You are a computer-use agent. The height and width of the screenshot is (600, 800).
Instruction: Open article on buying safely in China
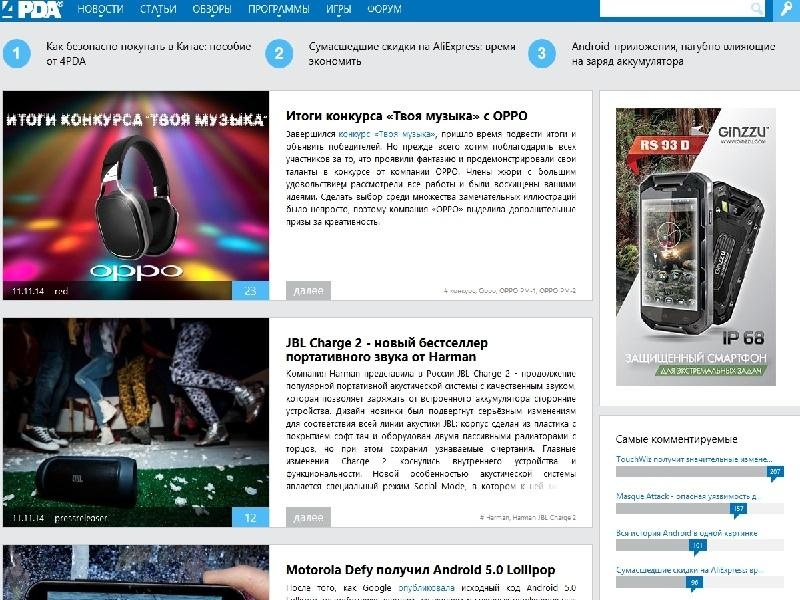[x=148, y=54]
